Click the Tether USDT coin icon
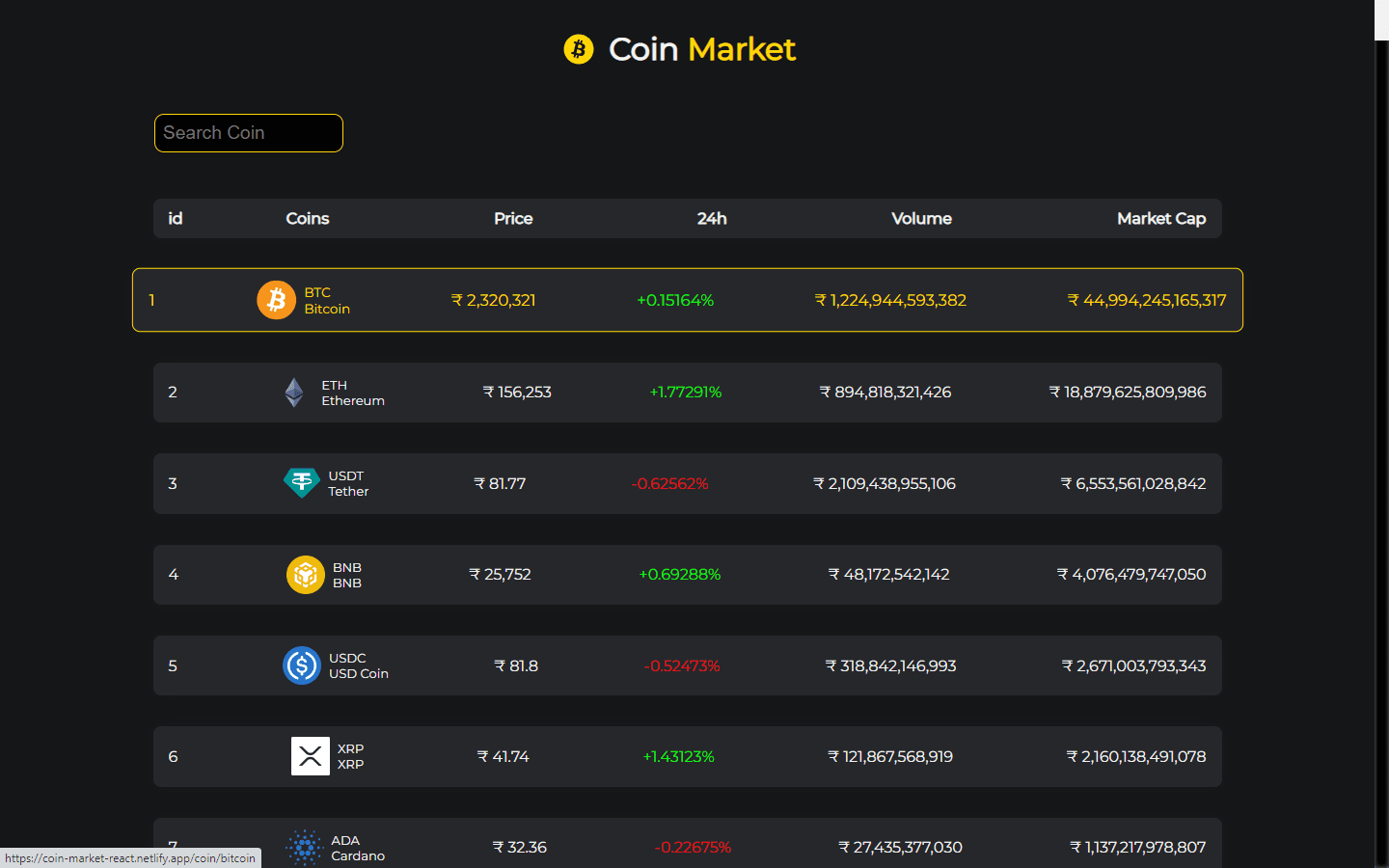Viewport: 1389px width, 868px height. coord(301,483)
